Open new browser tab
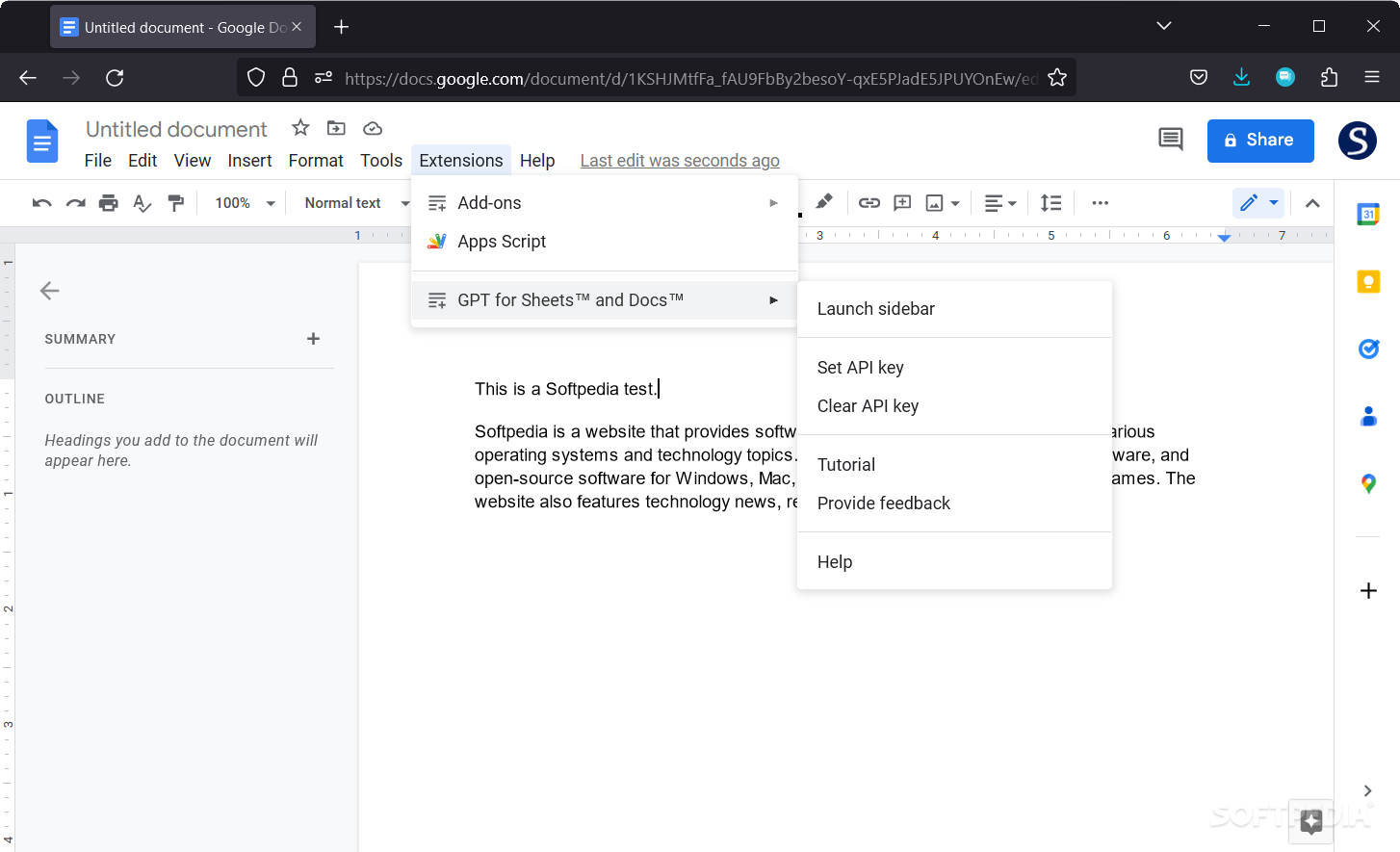 [x=341, y=27]
